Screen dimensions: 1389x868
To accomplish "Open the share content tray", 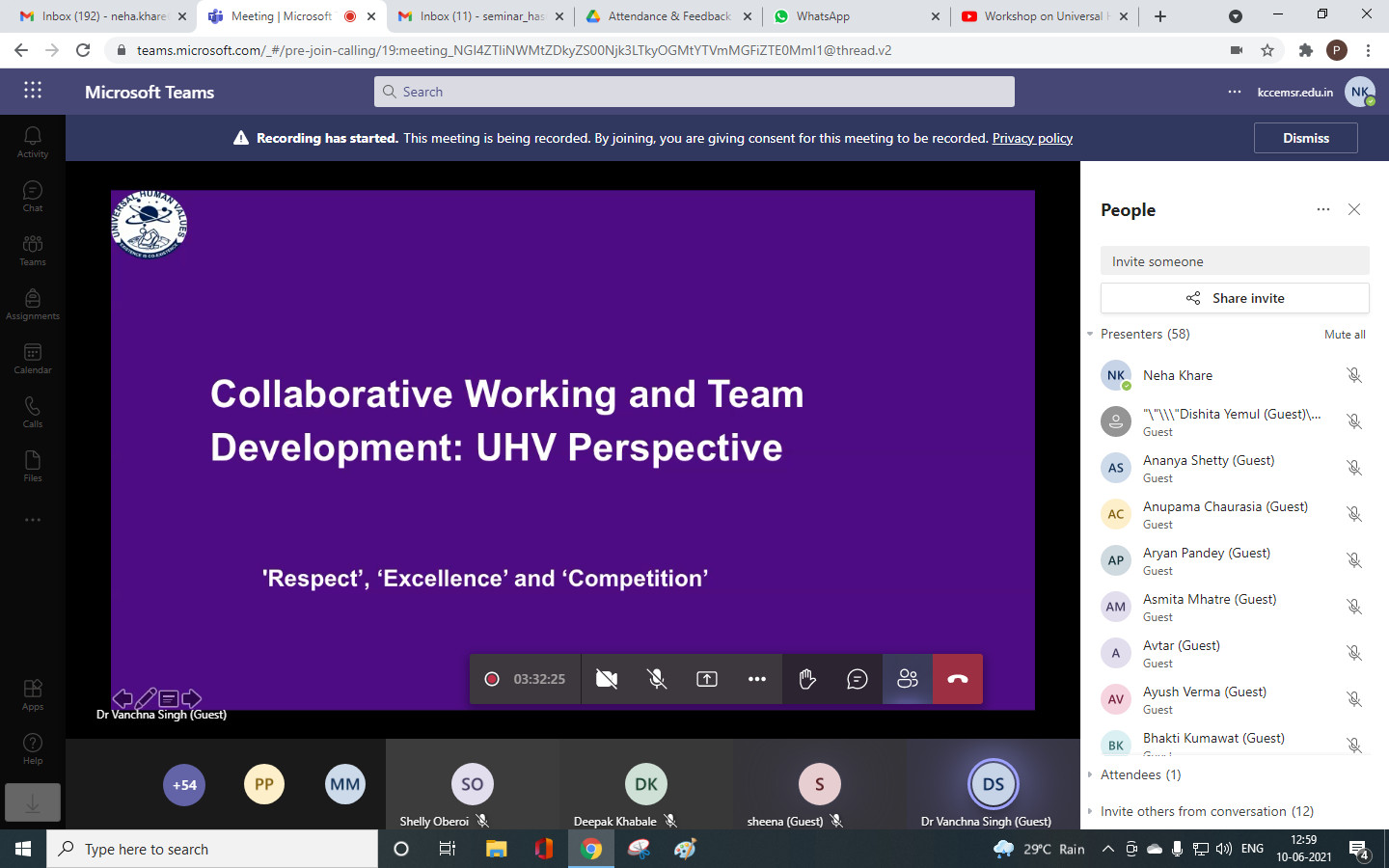I will [x=707, y=679].
